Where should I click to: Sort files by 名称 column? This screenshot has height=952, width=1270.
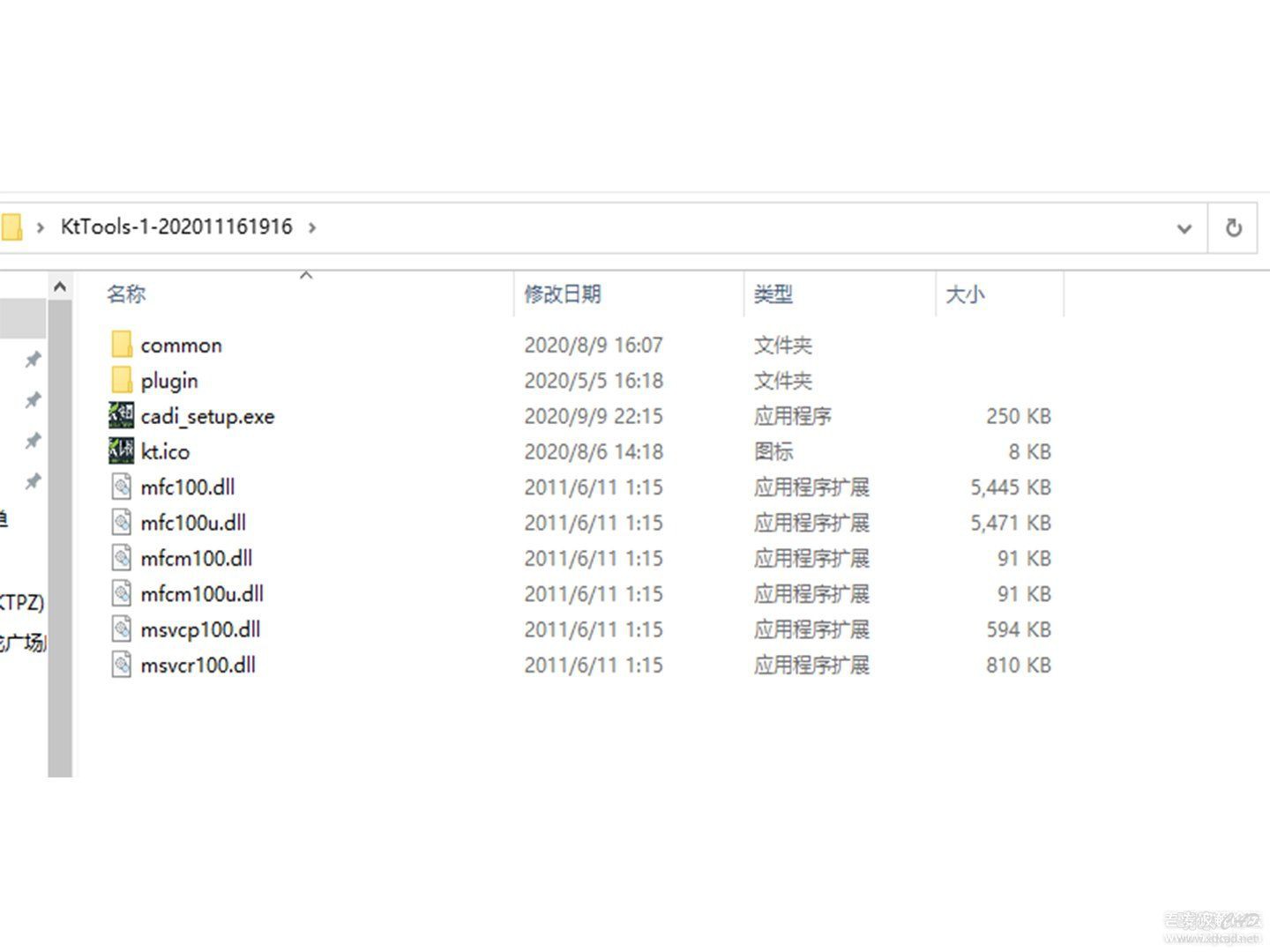(126, 294)
